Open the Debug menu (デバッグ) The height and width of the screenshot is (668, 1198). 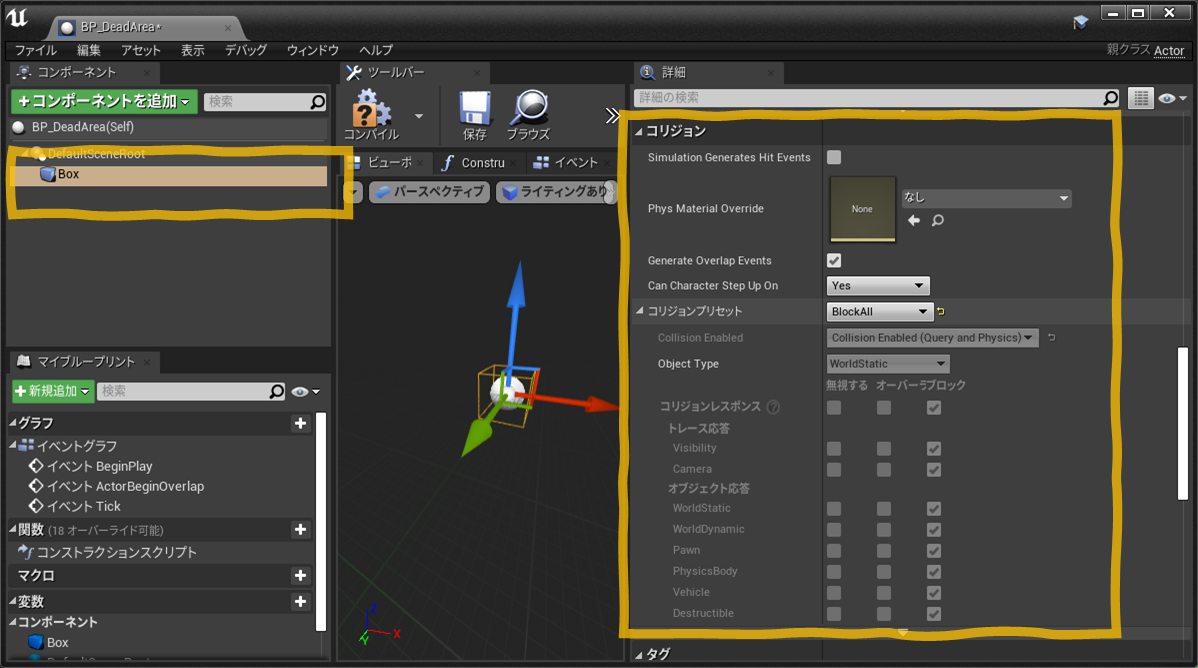coord(245,50)
